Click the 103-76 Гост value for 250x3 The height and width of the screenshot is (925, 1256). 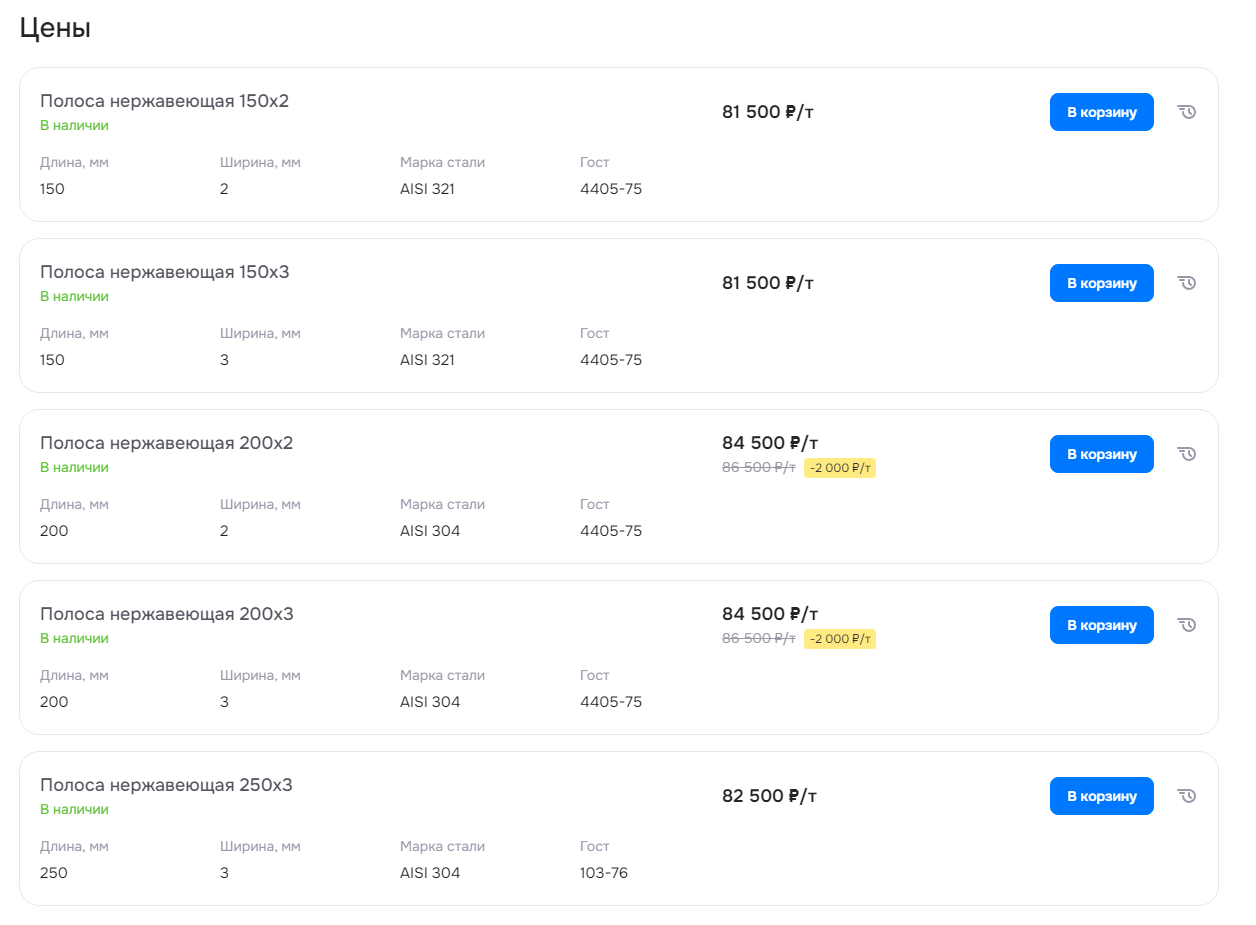(604, 873)
